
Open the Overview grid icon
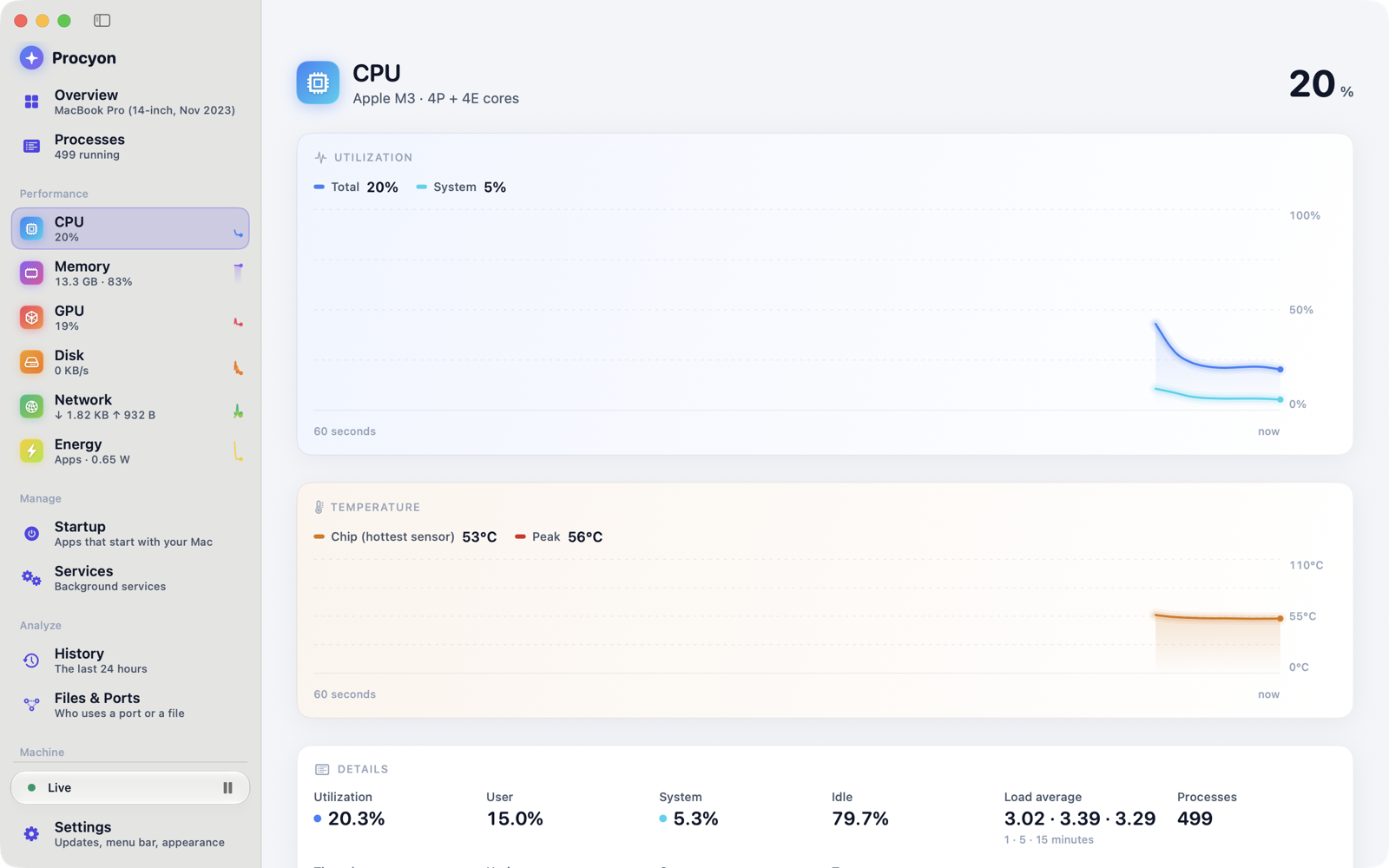(31, 102)
